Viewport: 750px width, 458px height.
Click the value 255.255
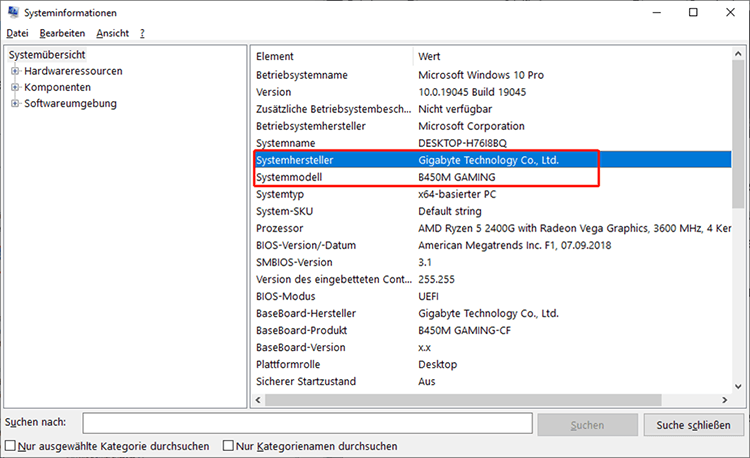[x=436, y=279]
